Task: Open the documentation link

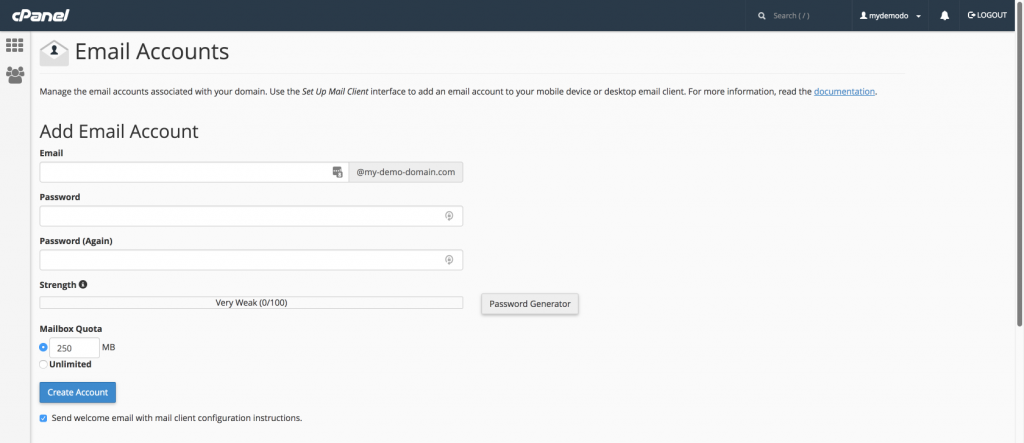Action: pyautogui.click(x=844, y=92)
